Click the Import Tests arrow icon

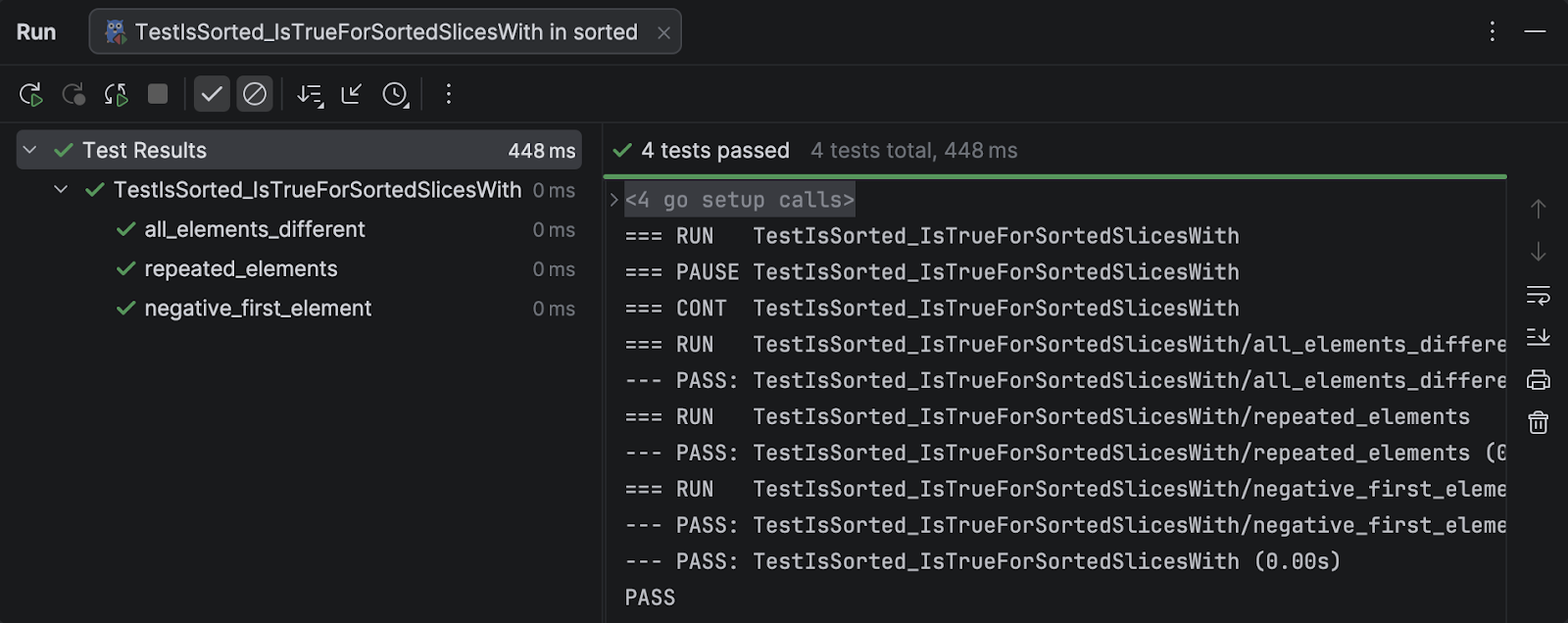352,94
